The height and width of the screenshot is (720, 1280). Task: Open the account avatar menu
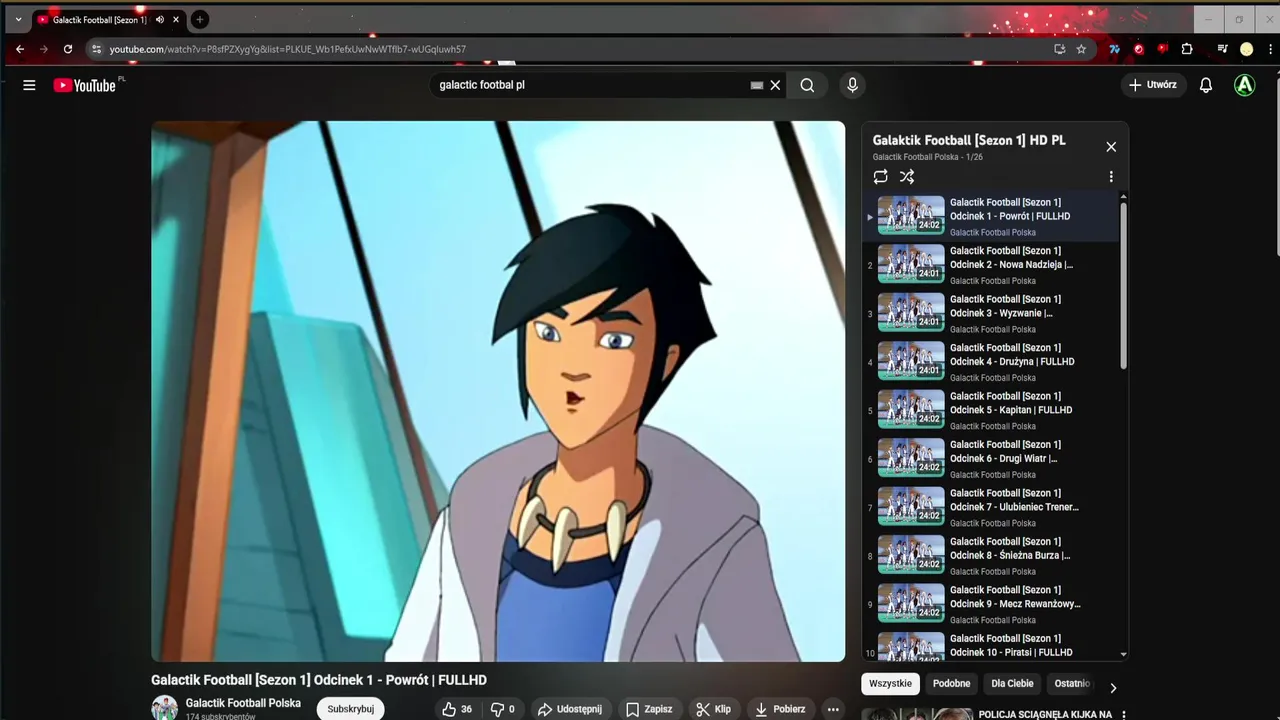pos(1244,85)
